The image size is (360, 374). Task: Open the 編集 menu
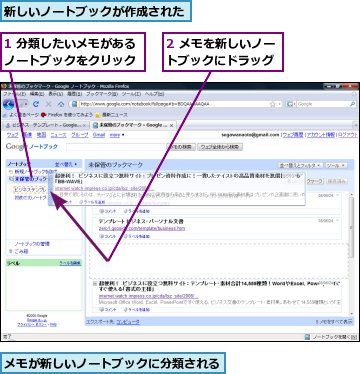37,94
